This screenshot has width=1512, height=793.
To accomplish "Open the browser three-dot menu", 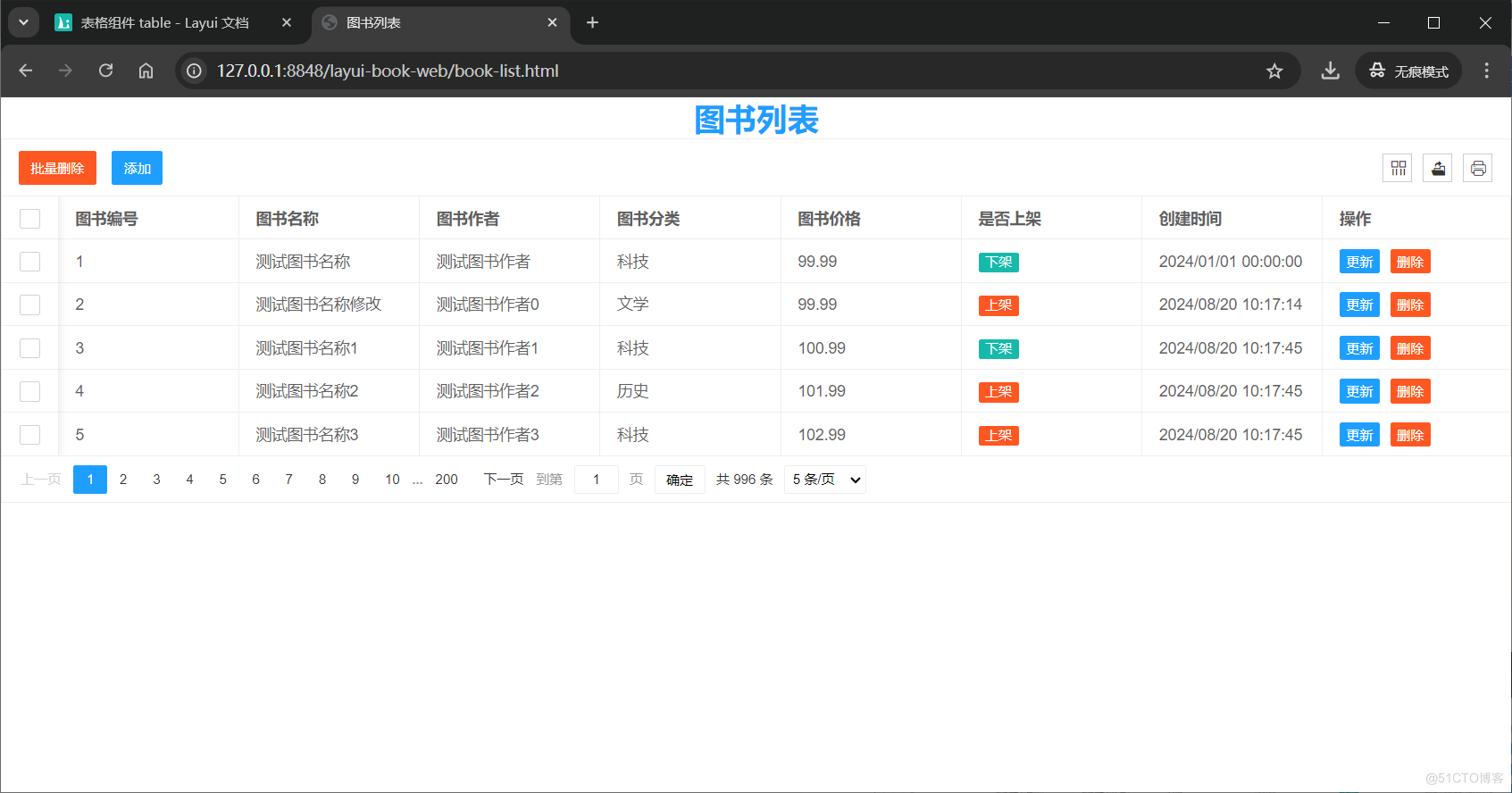I will point(1486,71).
